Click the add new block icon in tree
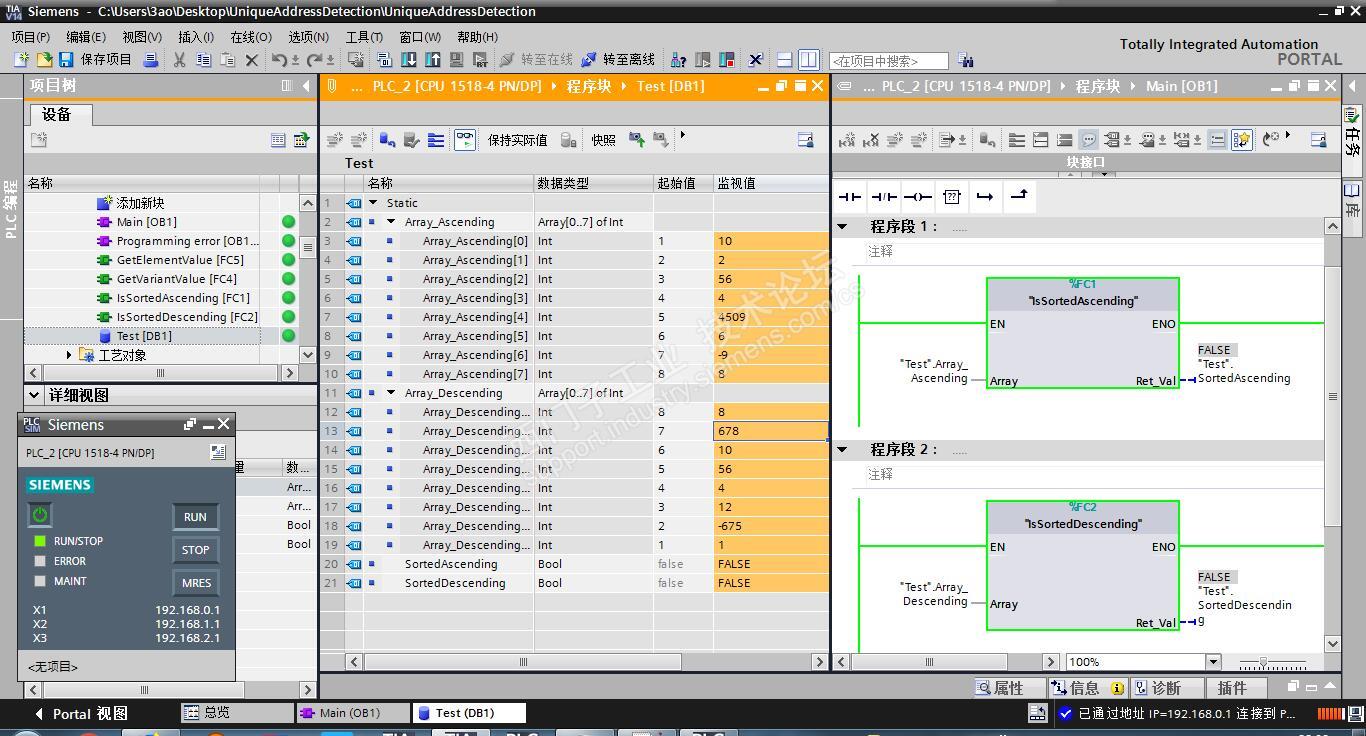Screen dimensions: 1366x736 point(104,203)
